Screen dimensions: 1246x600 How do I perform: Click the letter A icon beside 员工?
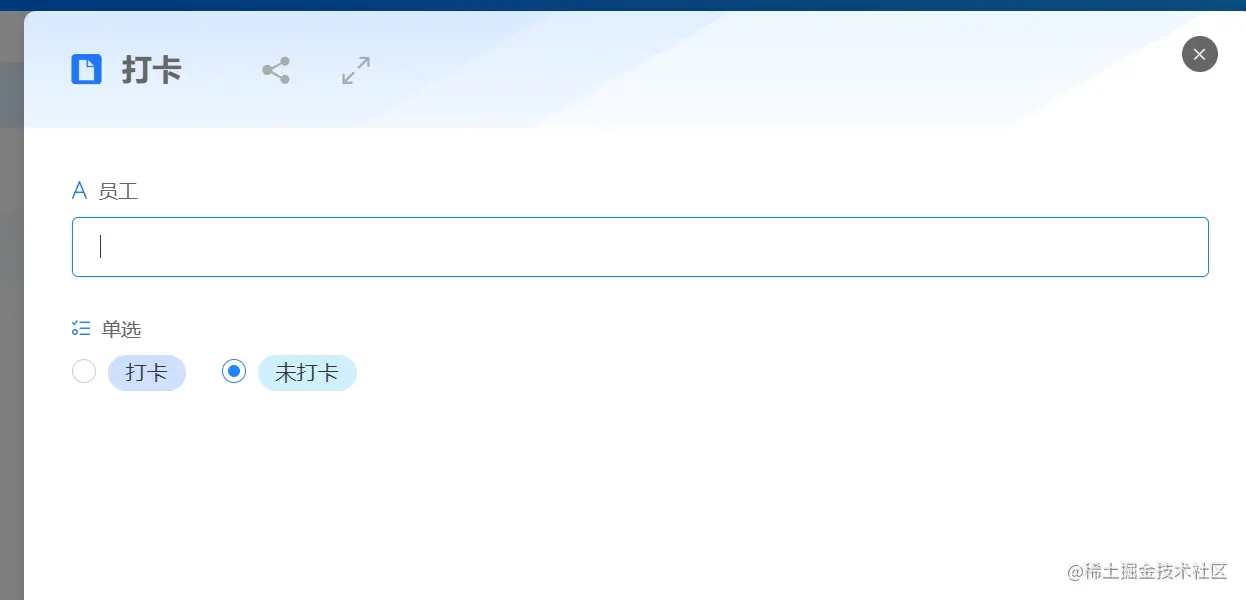click(80, 190)
